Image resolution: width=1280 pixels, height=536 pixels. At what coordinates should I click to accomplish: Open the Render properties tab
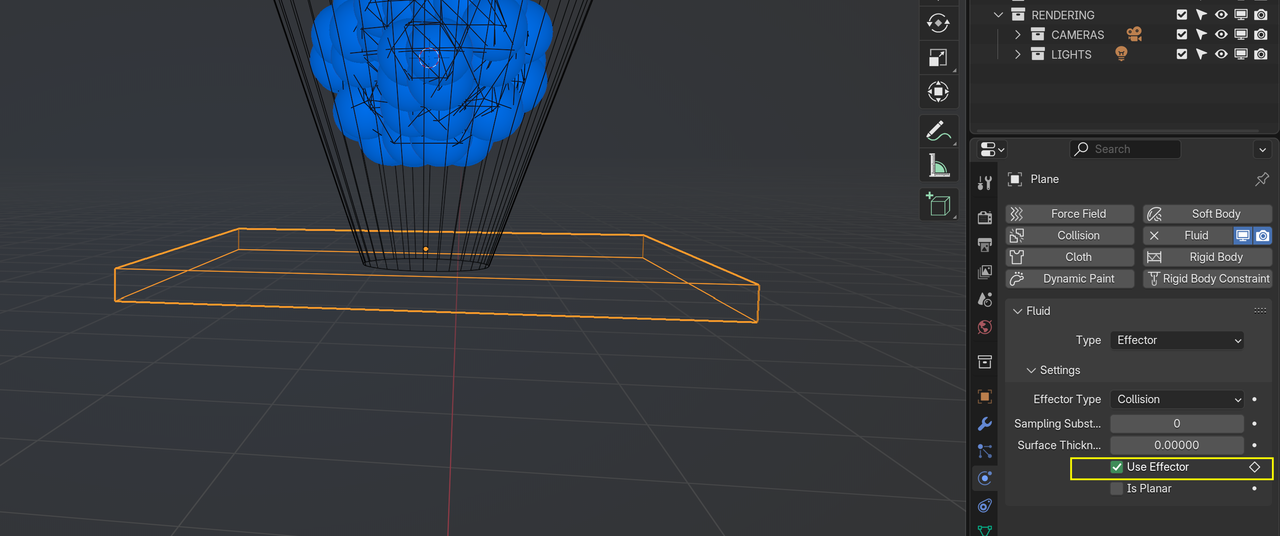[x=985, y=217]
